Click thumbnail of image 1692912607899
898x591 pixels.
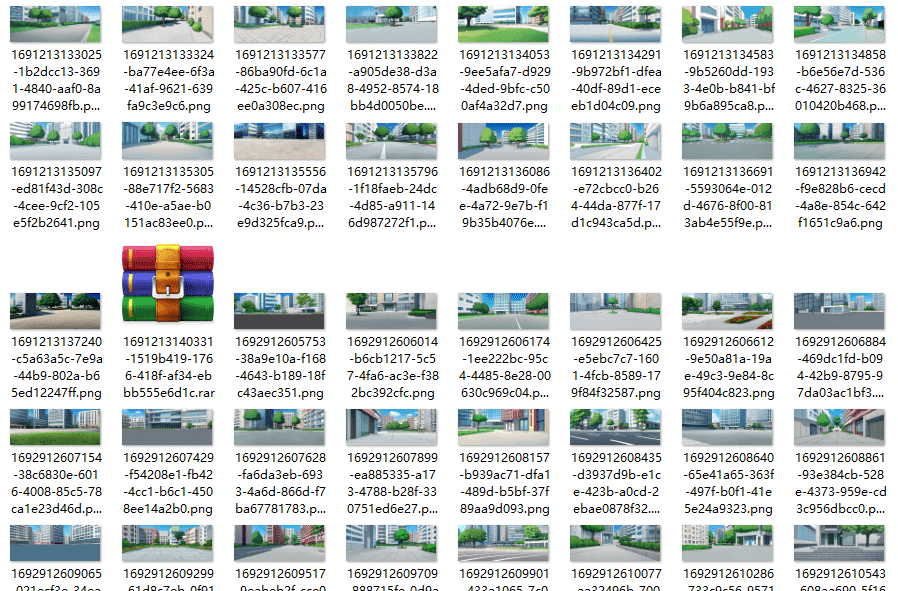392,426
